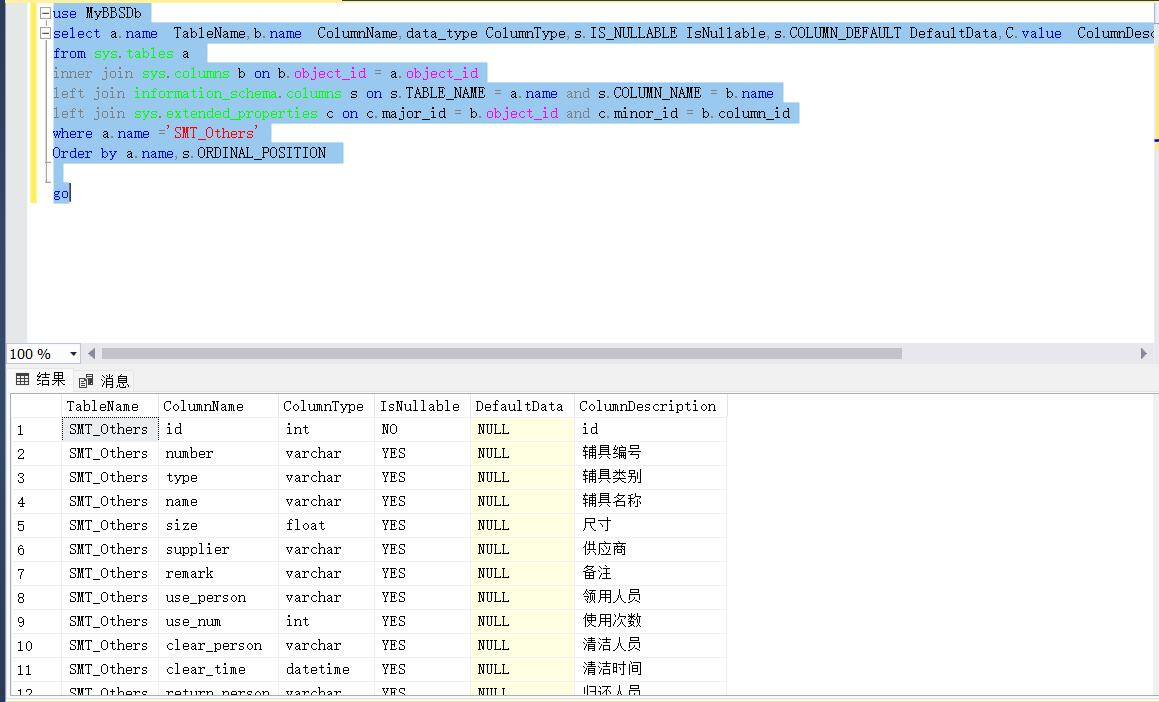Click 'information_schema' in the query
The width and height of the screenshot is (1159, 702).
[x=205, y=93]
